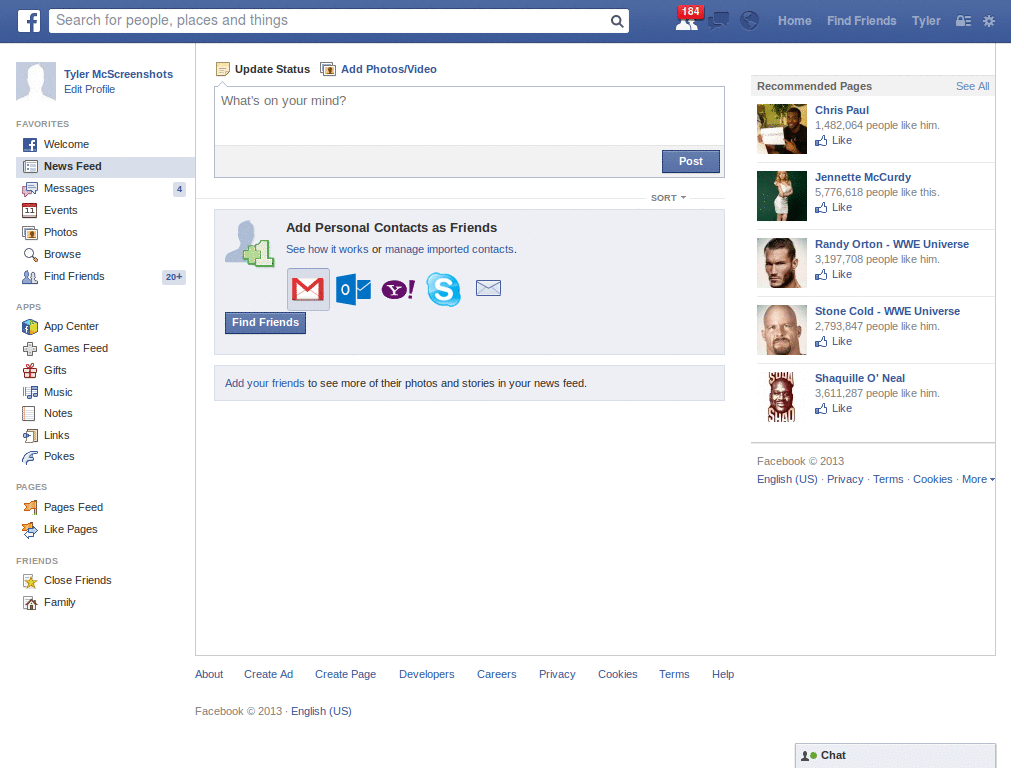The height and width of the screenshot is (768, 1024).
Task: Click English (US) link in bottom footer
Action: click(321, 712)
